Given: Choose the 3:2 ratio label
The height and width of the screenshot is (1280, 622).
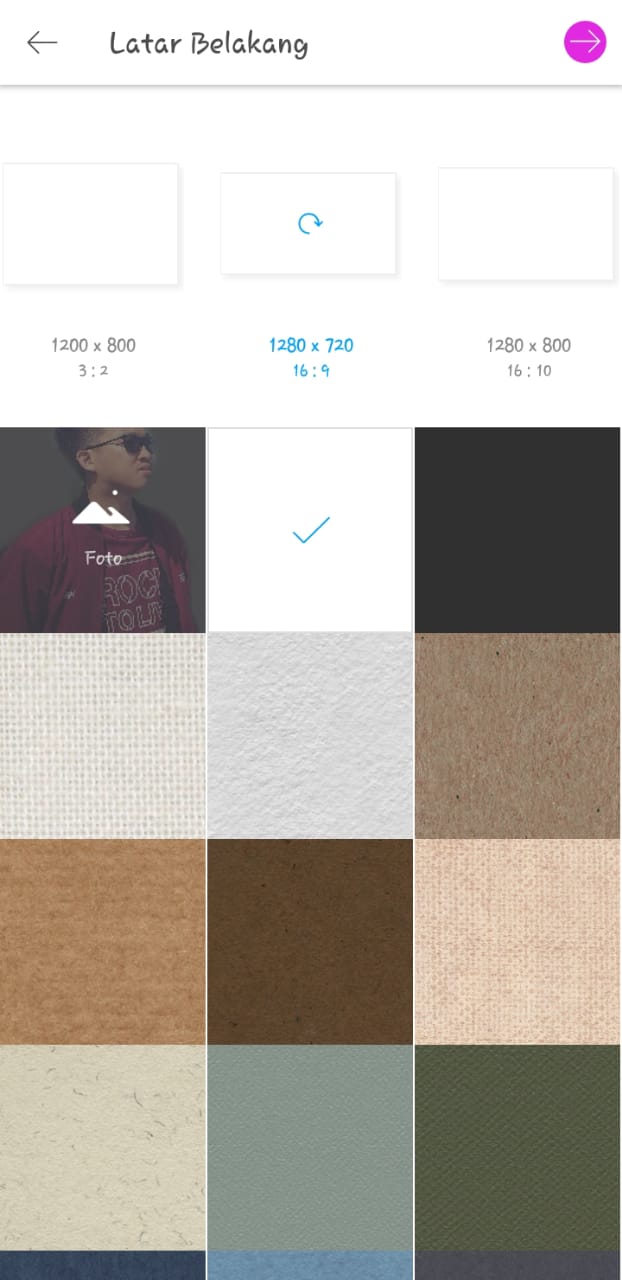Looking at the screenshot, I should click(93, 371).
